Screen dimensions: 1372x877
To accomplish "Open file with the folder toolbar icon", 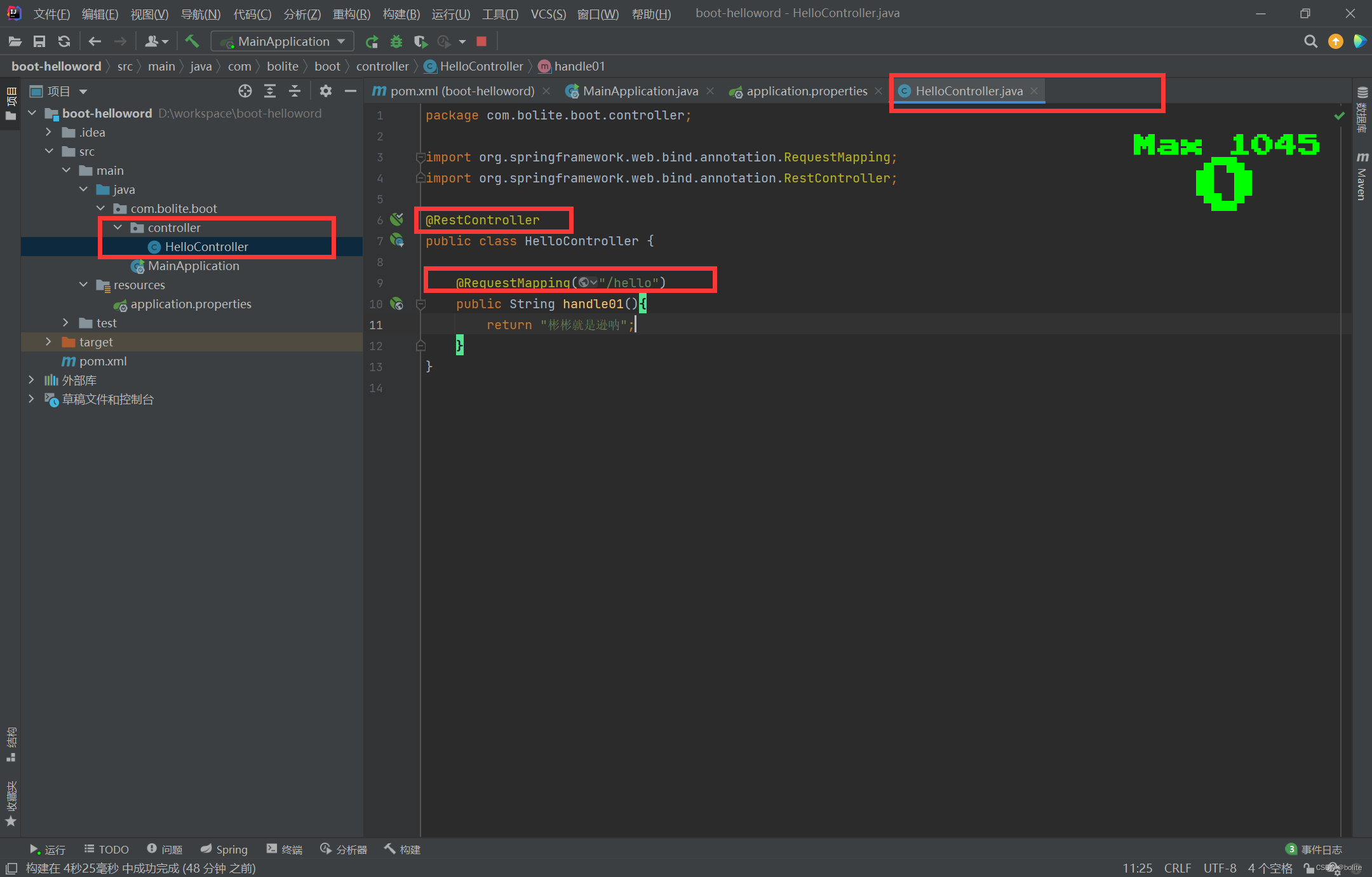I will pos(15,42).
